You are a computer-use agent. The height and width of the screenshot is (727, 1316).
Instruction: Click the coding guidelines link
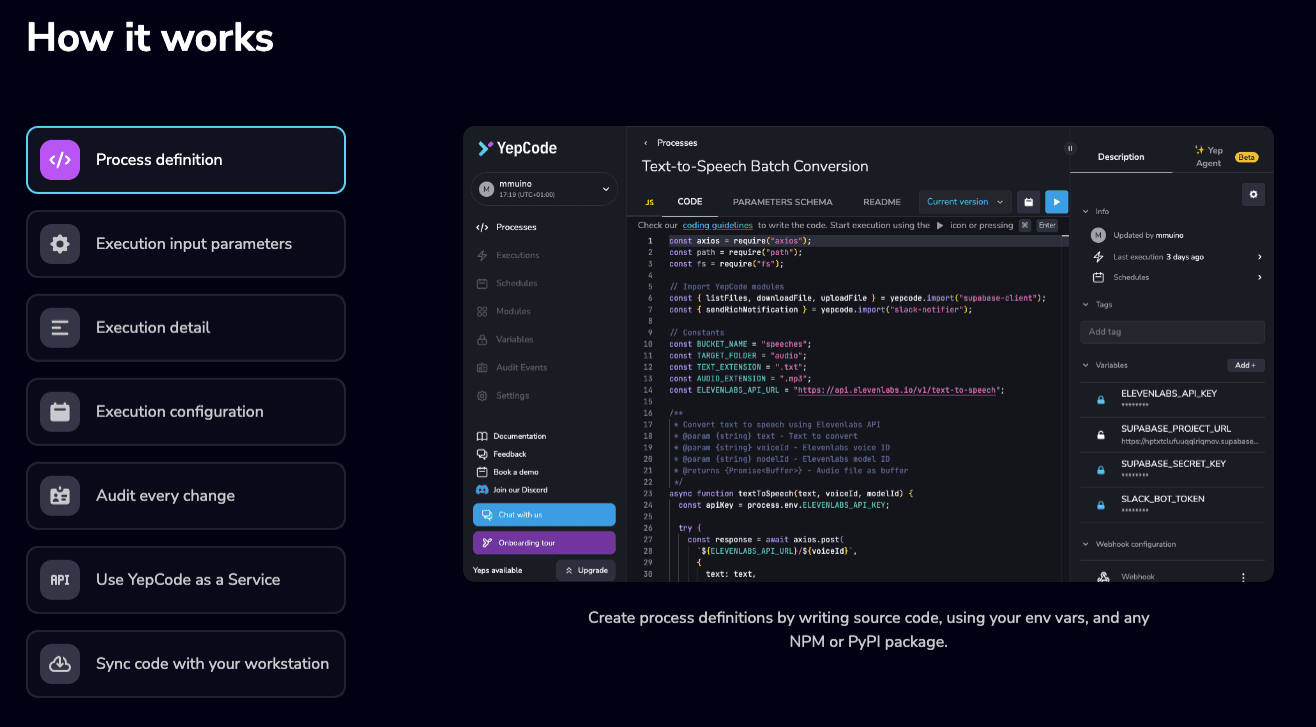click(717, 226)
